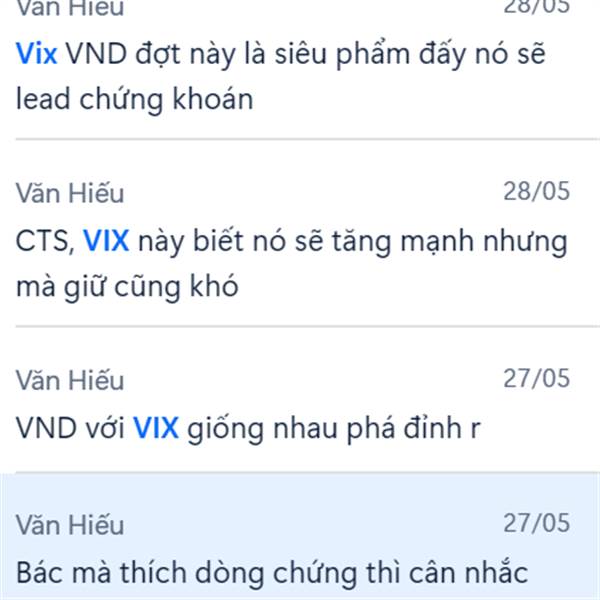Click the blue "VIX" link after "VND với"
This screenshot has height=600, width=600.
(156, 428)
